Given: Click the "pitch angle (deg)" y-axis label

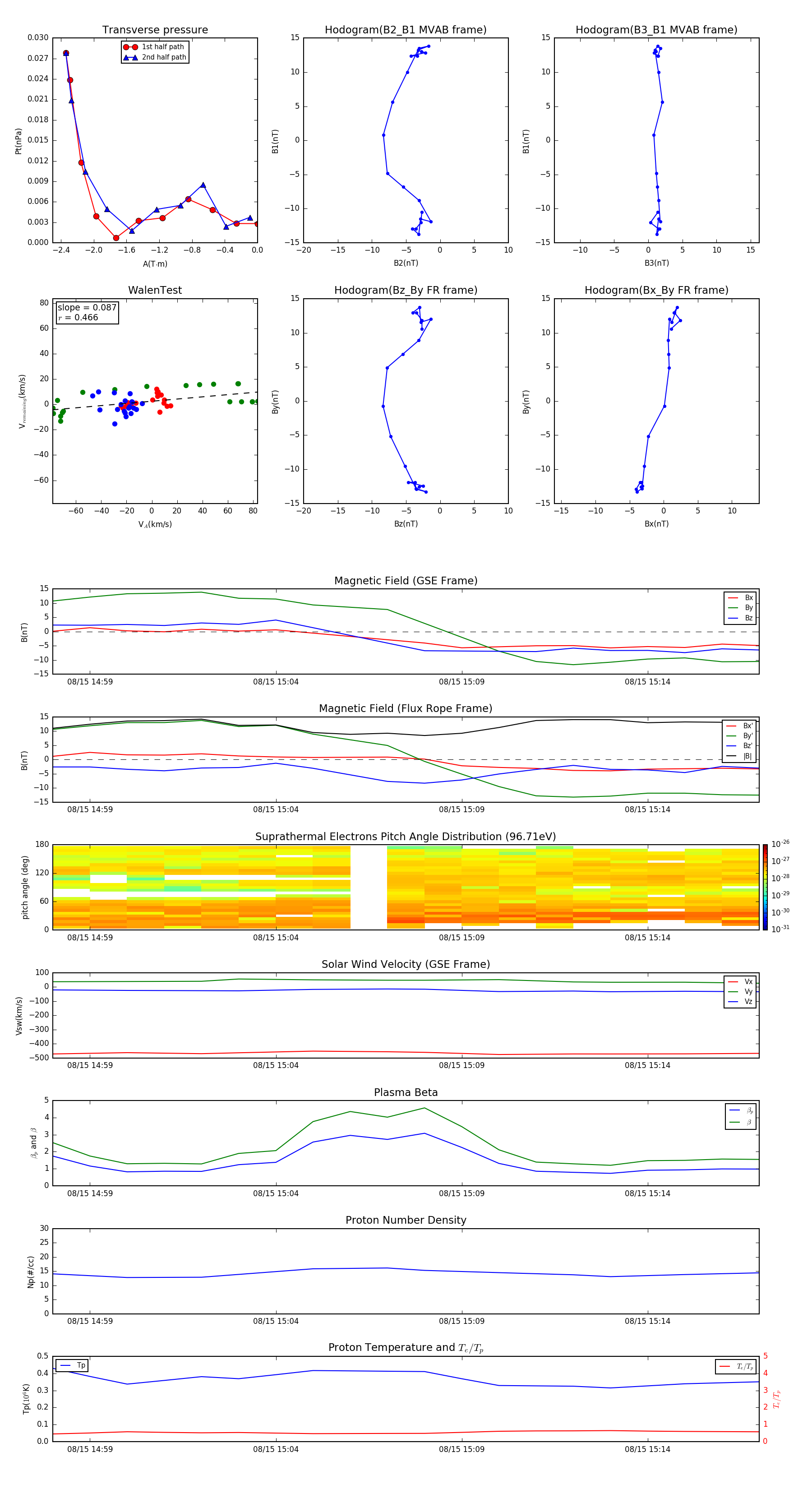Looking at the screenshot, I should [x=25, y=887].
